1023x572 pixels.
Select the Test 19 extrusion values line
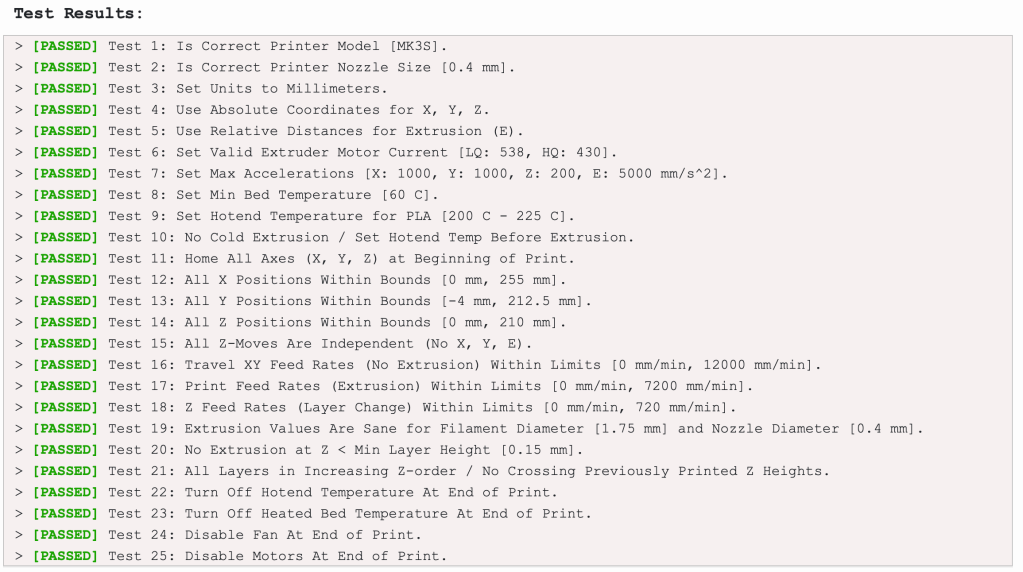coord(516,428)
